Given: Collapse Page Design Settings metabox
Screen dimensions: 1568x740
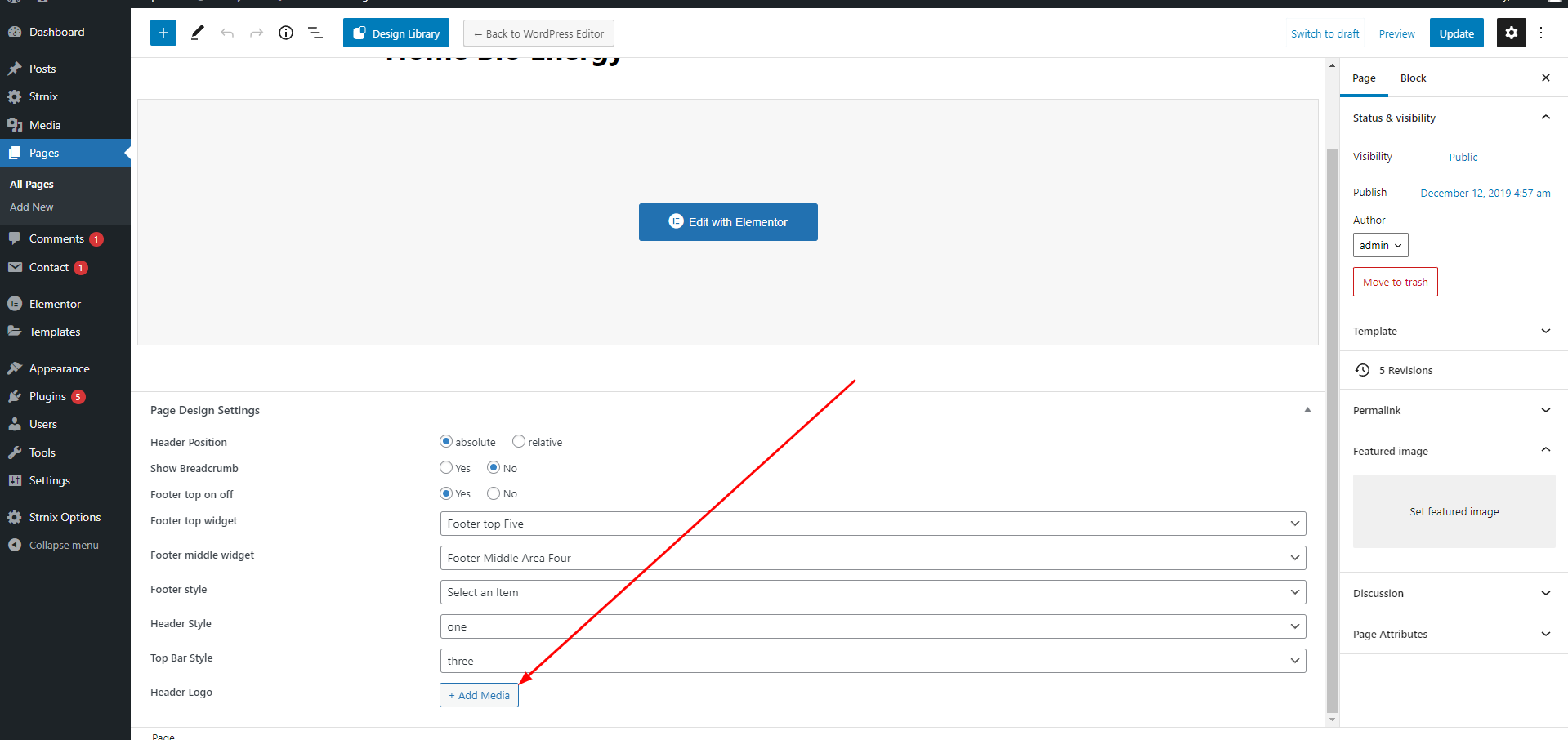Looking at the screenshot, I should coord(1307,410).
